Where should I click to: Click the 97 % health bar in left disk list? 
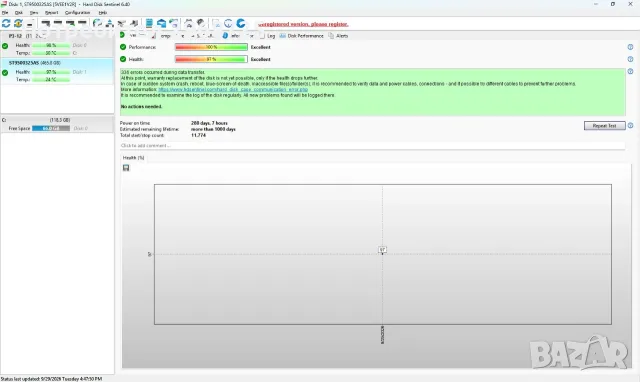51,72
